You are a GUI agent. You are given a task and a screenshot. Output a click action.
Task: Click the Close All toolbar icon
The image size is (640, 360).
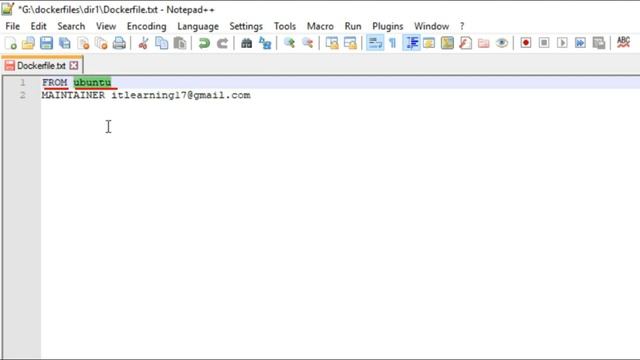pyautogui.click(x=101, y=43)
